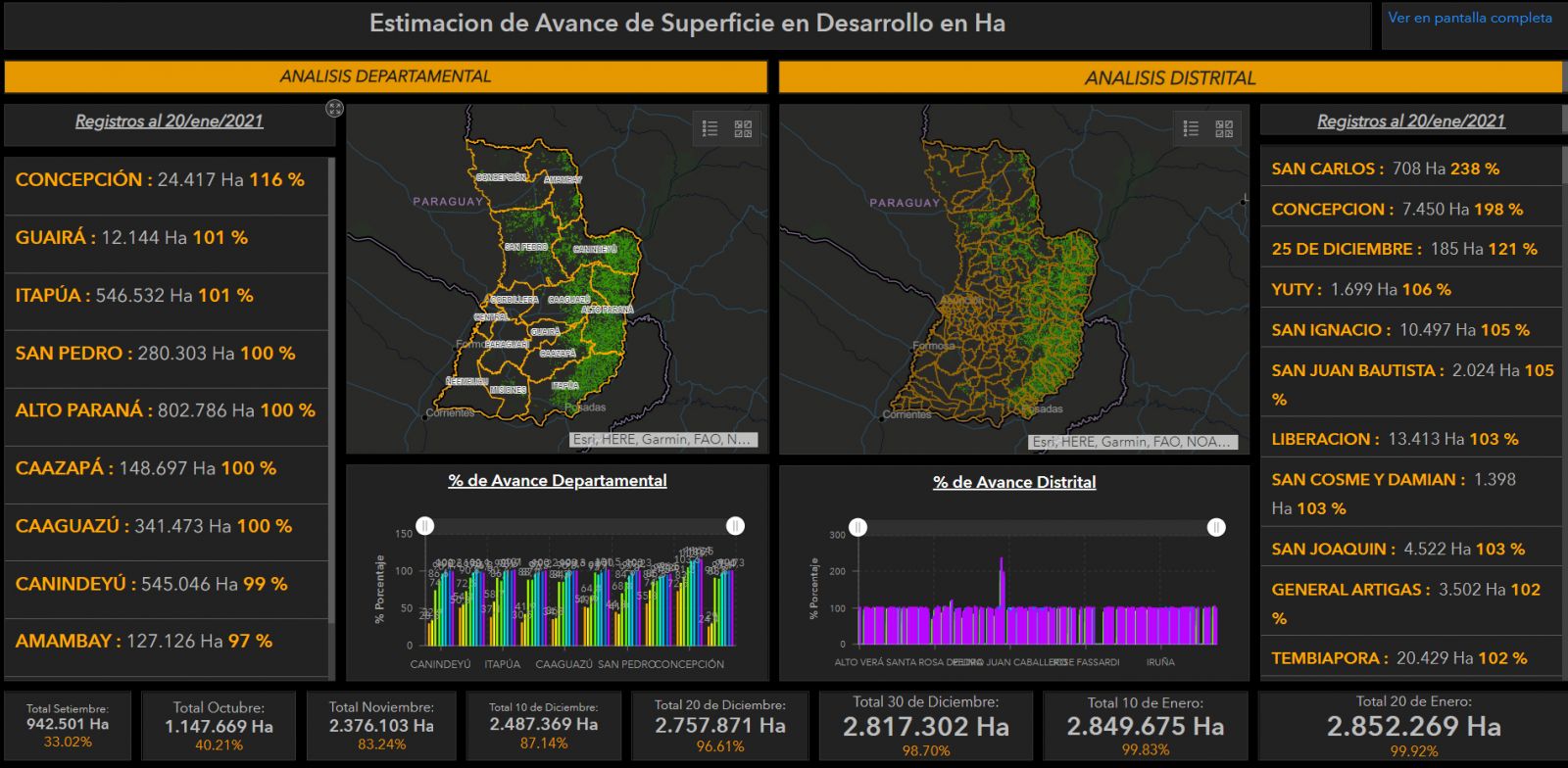Expand the departmental records panel

point(334,109)
